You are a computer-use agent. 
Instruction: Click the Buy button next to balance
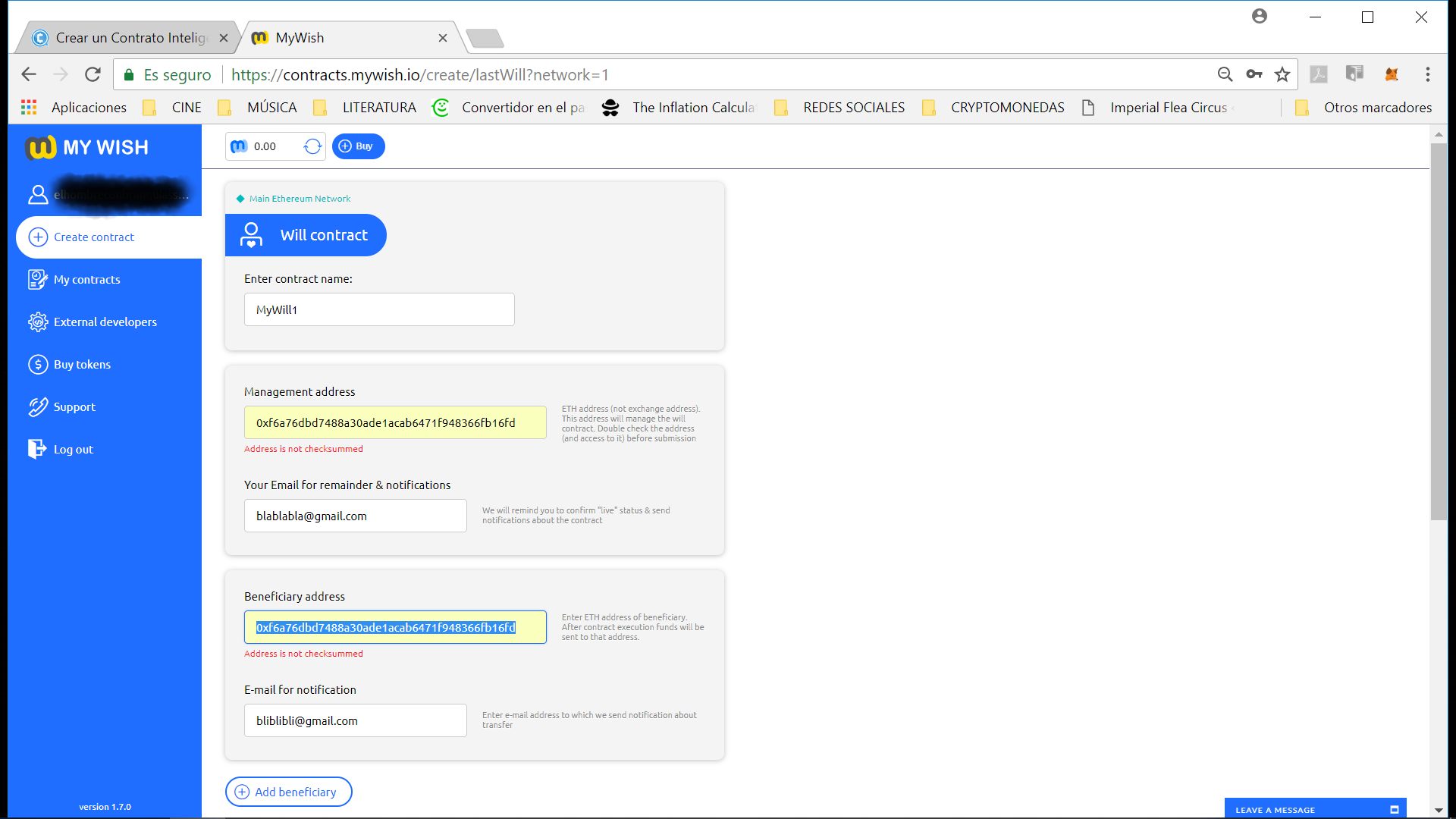(x=358, y=146)
